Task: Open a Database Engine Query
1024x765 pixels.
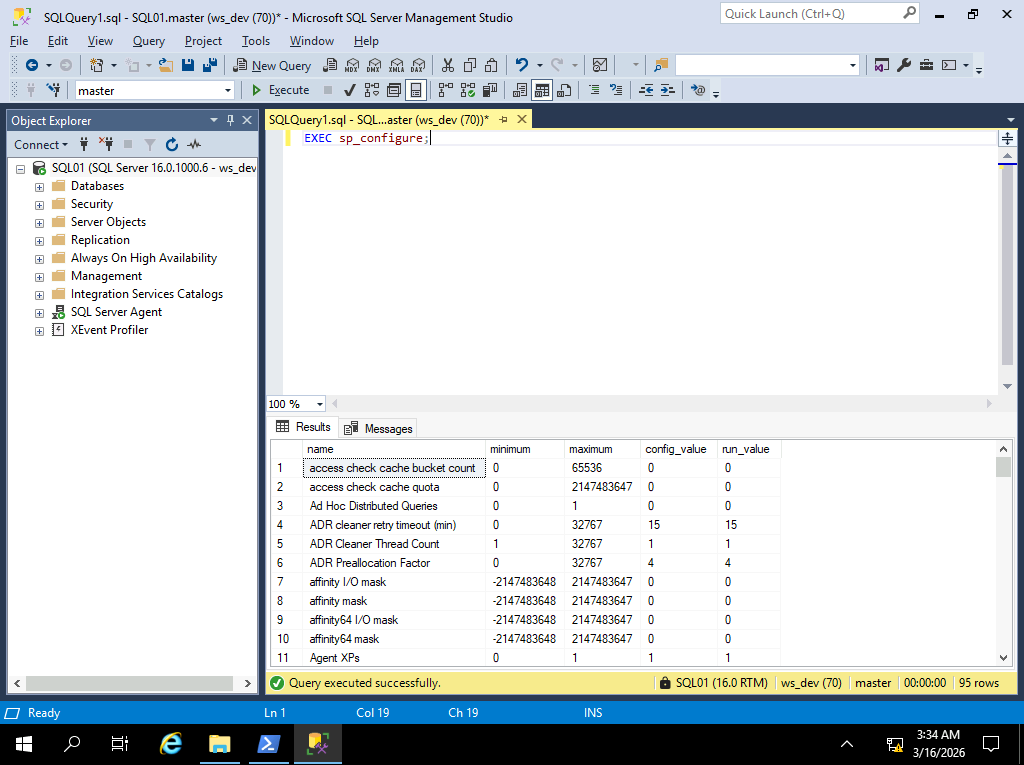Action: coord(330,65)
